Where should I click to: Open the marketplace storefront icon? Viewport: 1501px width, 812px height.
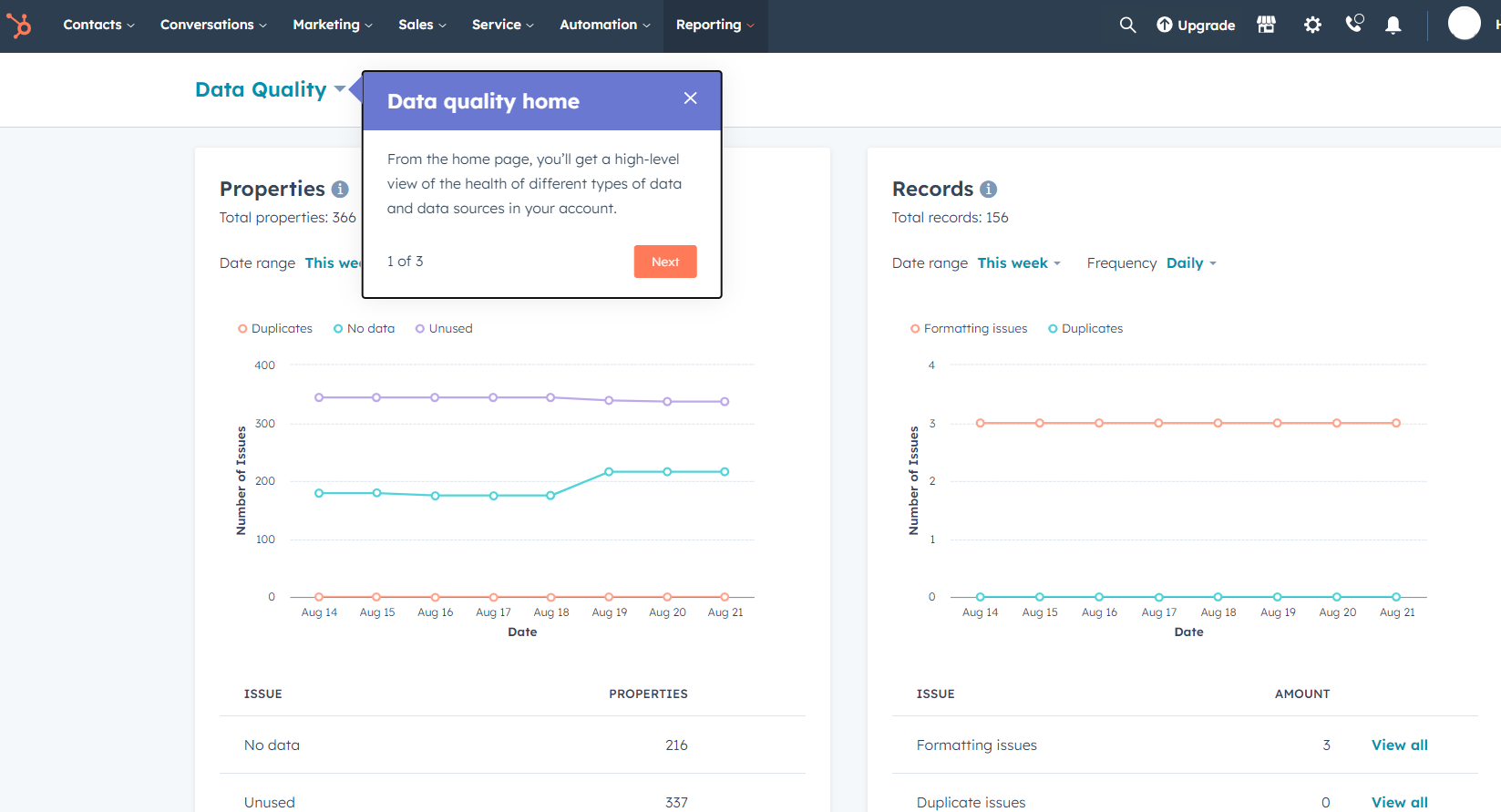click(x=1266, y=25)
